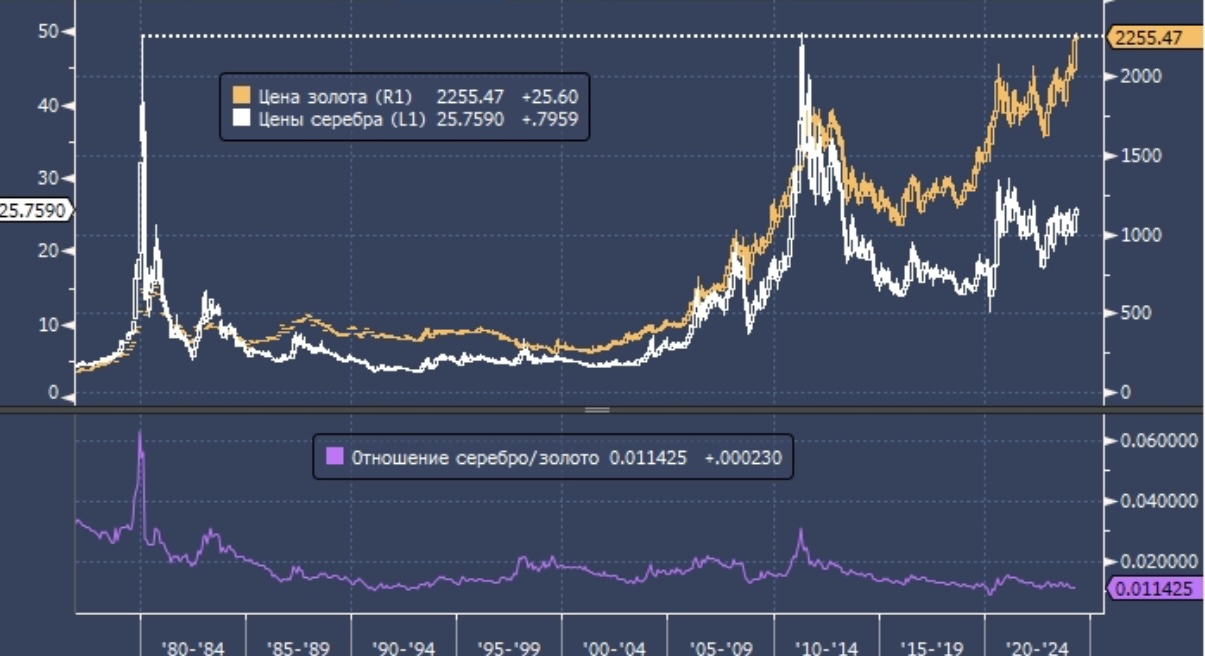Screen dimensions: 1205x656
Task: Select the '10-'14 period on the time axis
Action: (826, 647)
